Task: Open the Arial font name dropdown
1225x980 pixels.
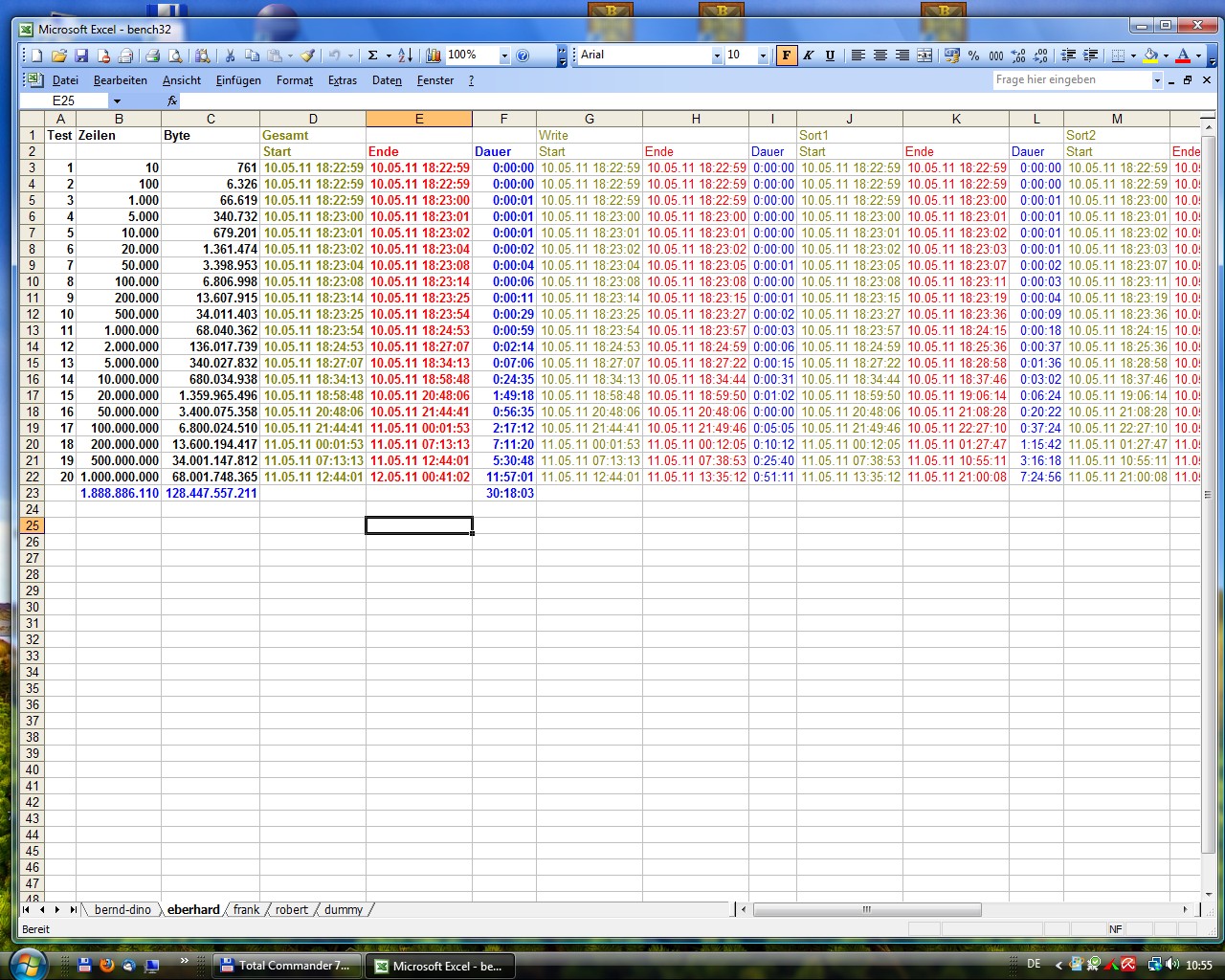Action: (717, 56)
